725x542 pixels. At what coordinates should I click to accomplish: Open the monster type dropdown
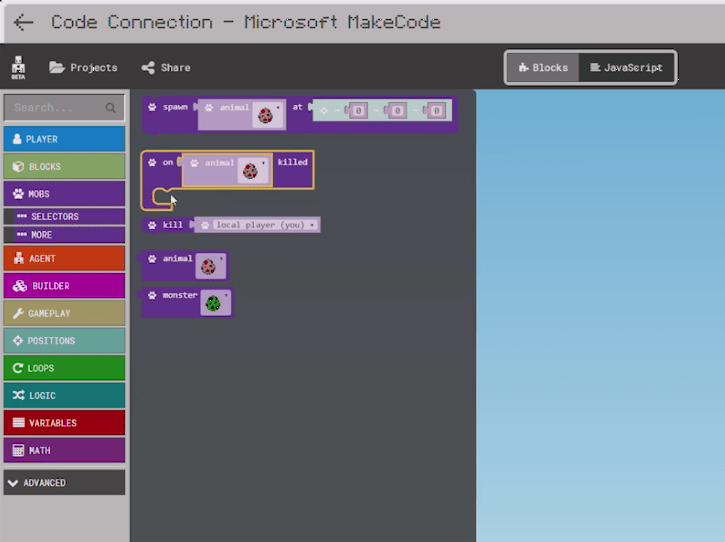pyautogui.click(x=226, y=296)
